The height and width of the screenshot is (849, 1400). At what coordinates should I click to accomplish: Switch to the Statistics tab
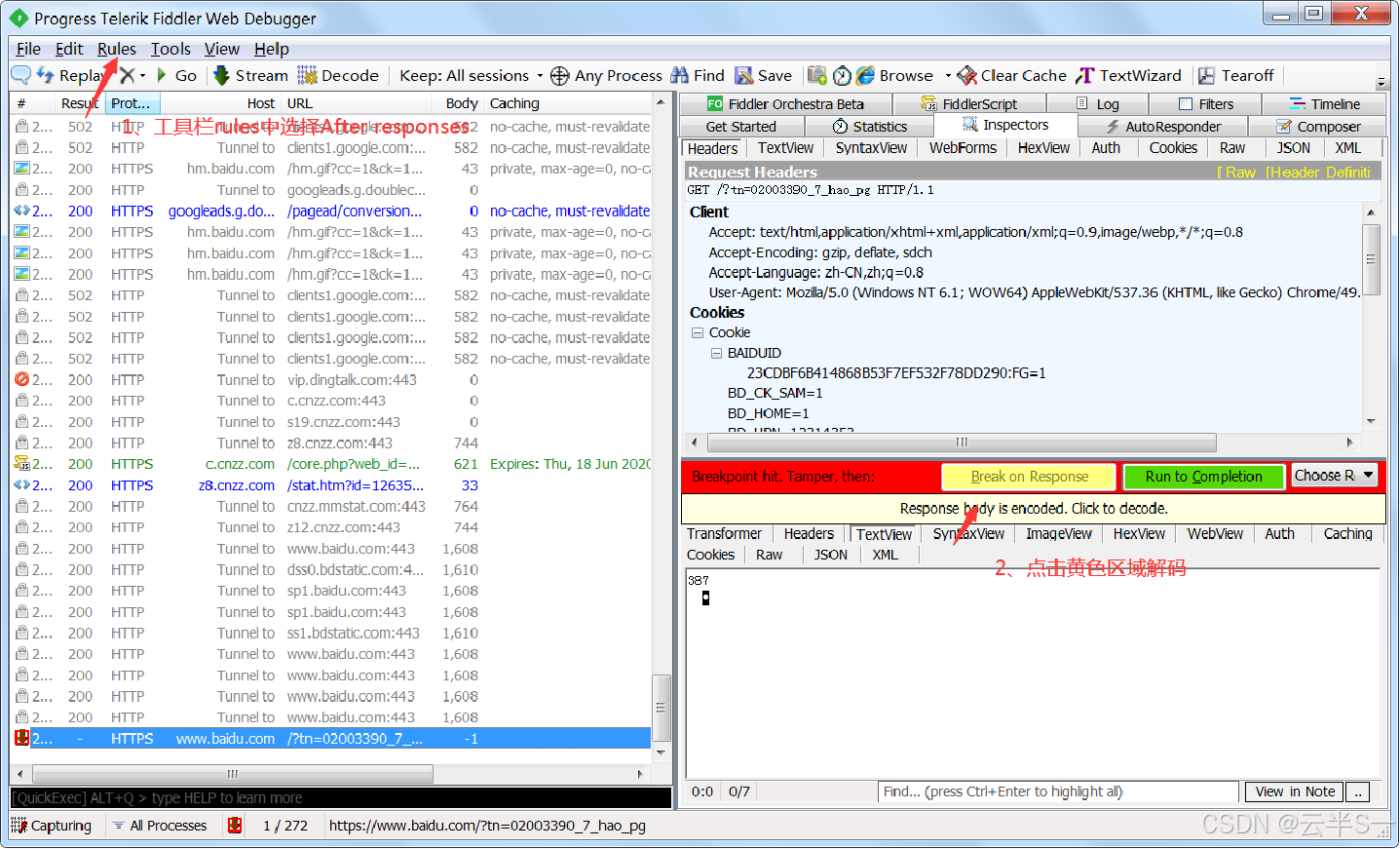[x=870, y=126]
